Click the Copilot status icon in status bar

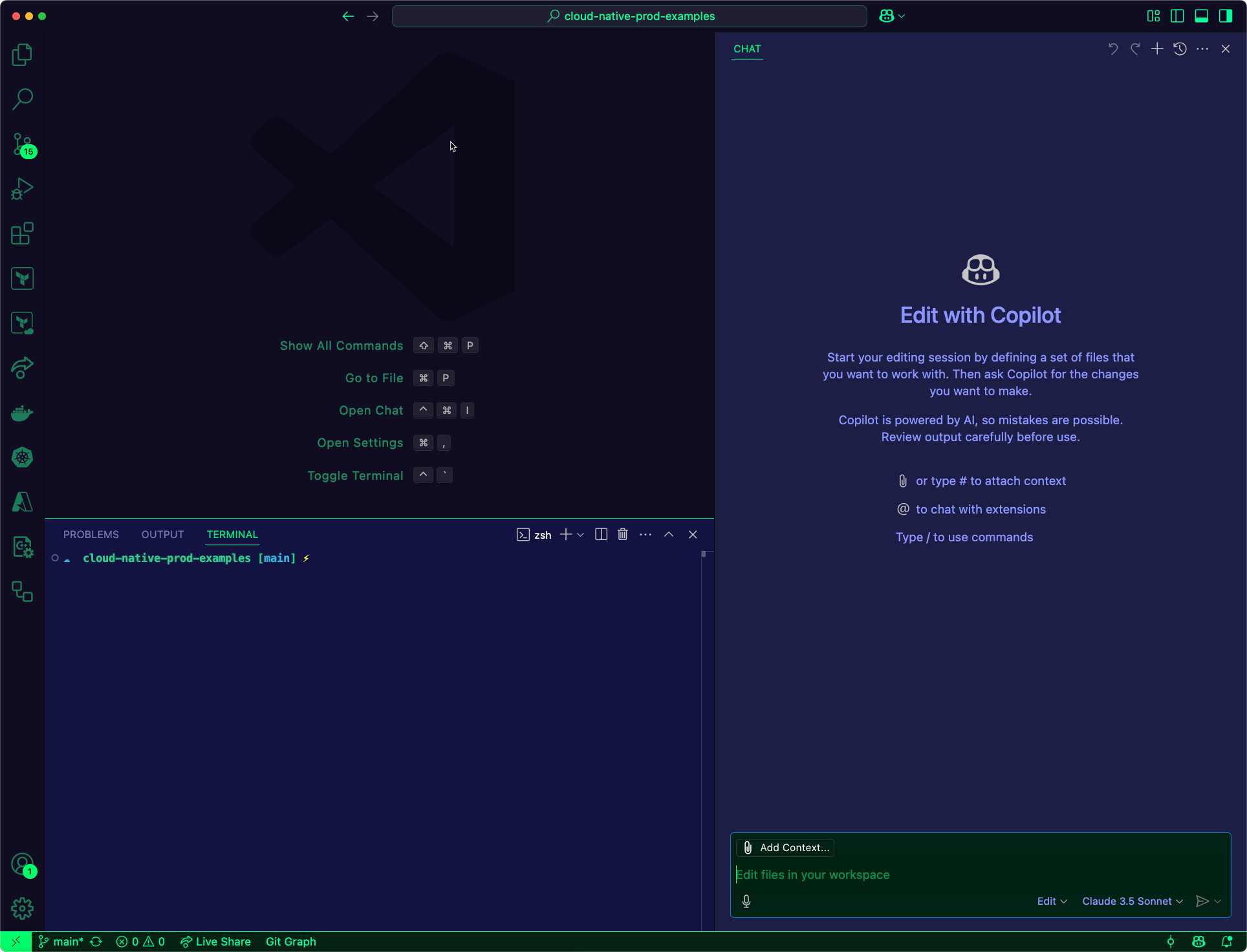click(x=1198, y=942)
